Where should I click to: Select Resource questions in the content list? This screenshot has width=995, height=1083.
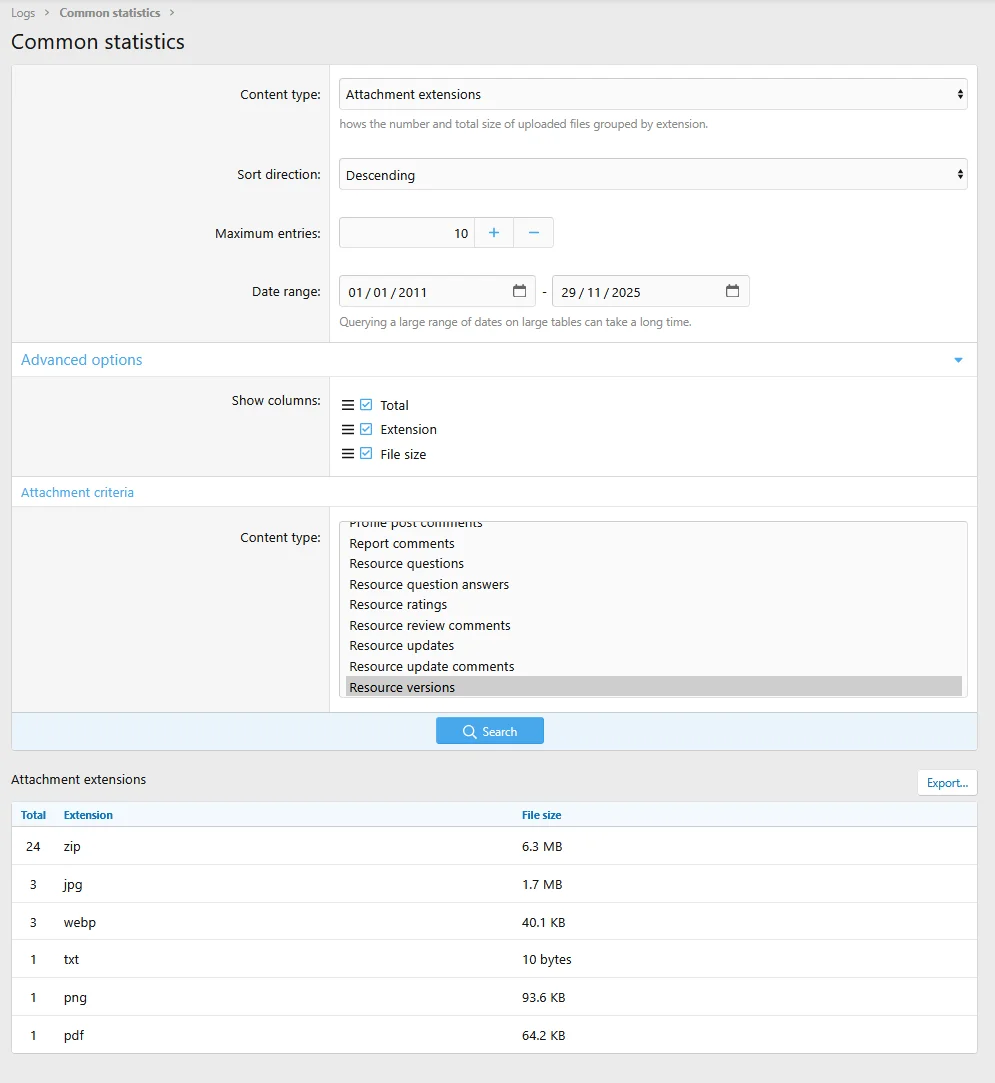406,563
